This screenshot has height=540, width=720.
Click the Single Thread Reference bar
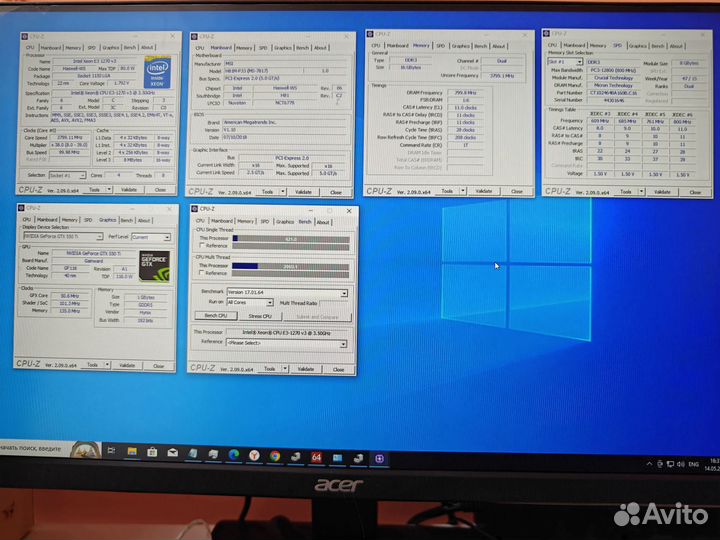click(x=291, y=247)
